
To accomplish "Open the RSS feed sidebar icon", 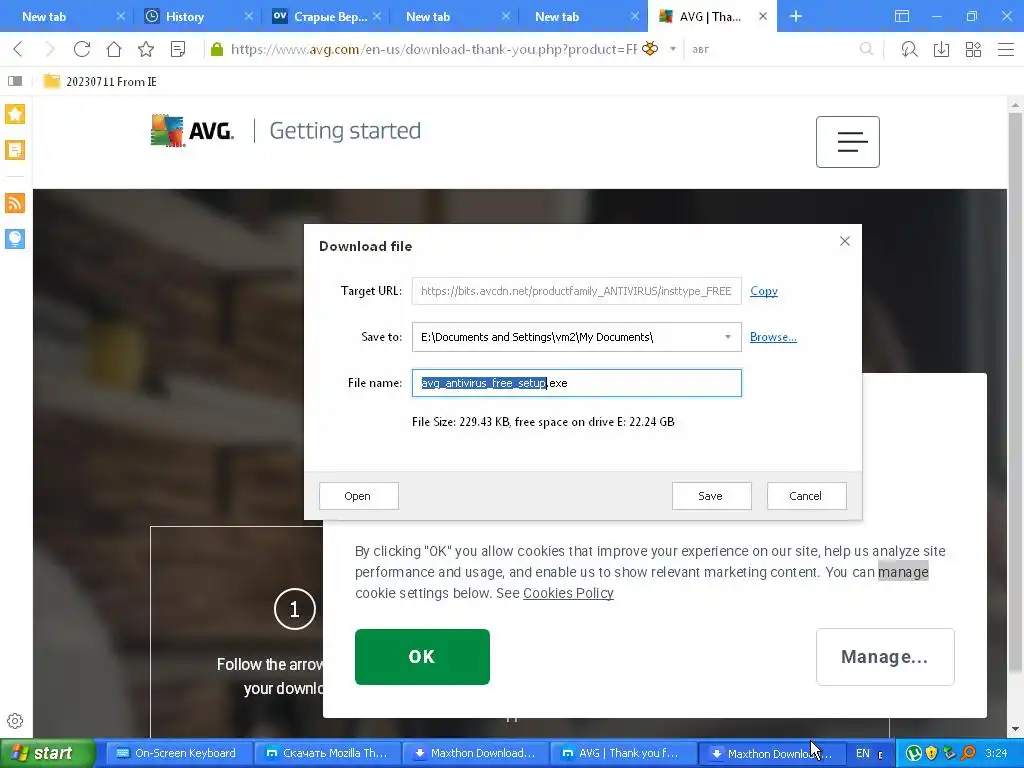I will pyautogui.click(x=15, y=203).
